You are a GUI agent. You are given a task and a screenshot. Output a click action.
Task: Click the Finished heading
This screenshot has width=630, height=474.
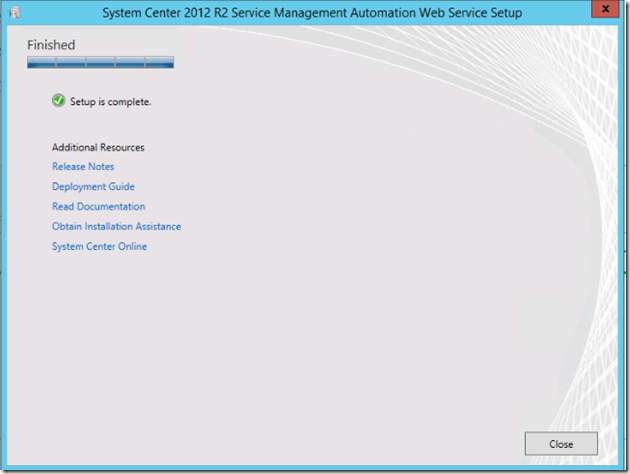point(51,45)
